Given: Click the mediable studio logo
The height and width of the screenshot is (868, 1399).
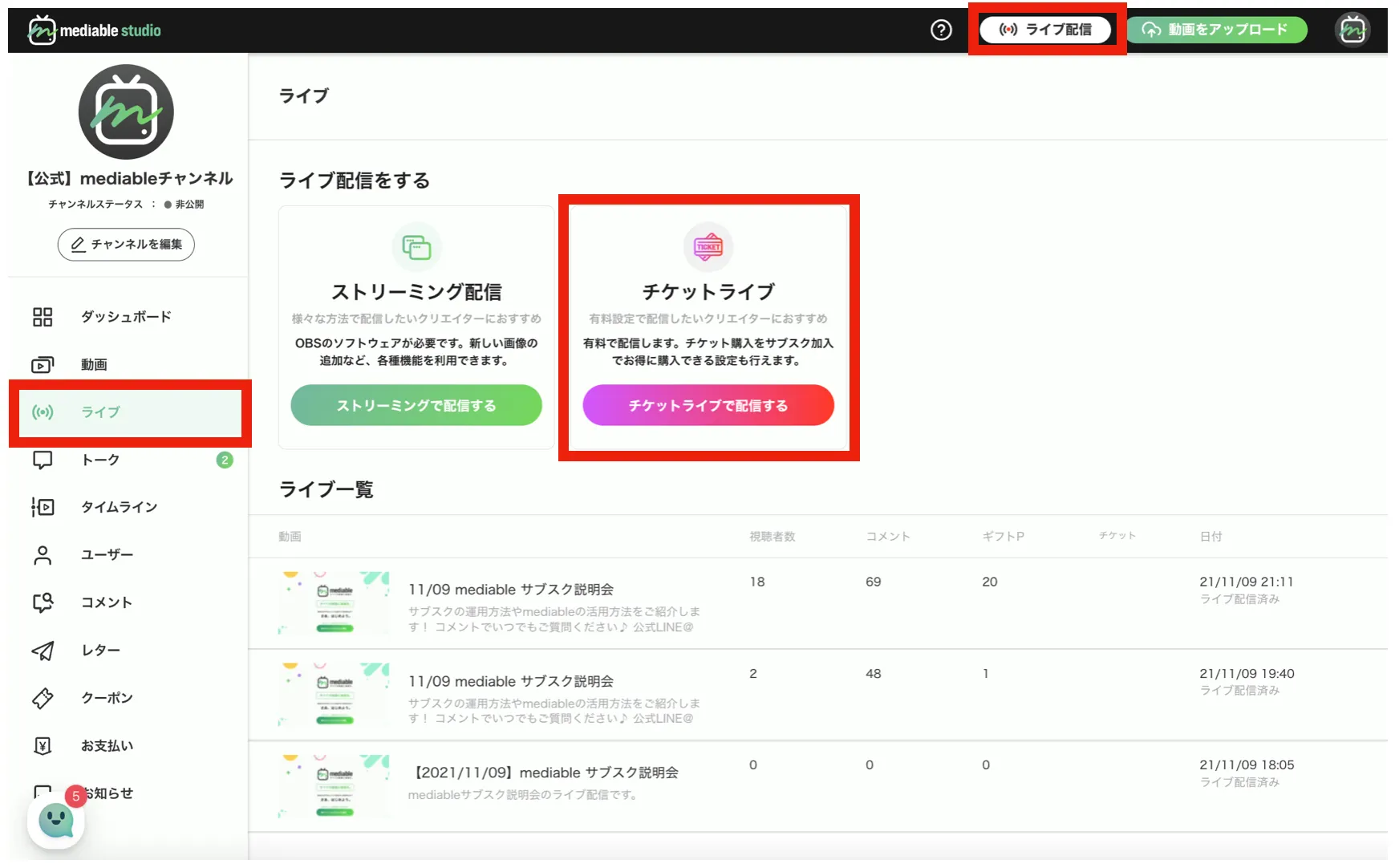Looking at the screenshot, I should [95, 30].
